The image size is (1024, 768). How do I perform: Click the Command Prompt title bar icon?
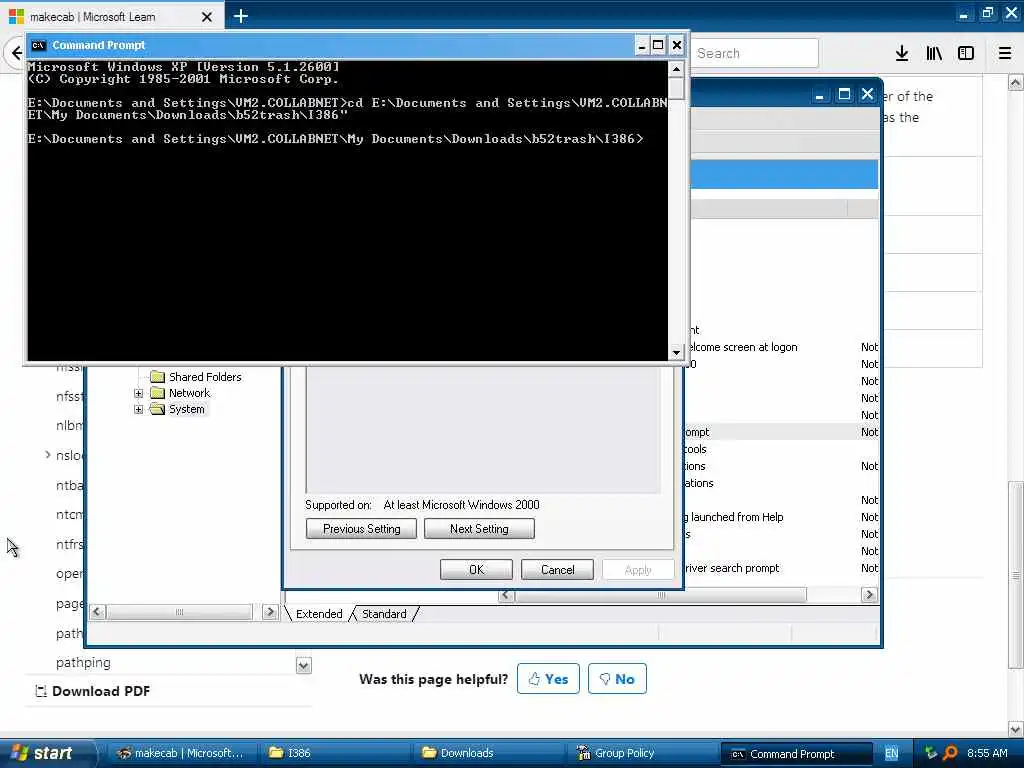click(x=38, y=45)
